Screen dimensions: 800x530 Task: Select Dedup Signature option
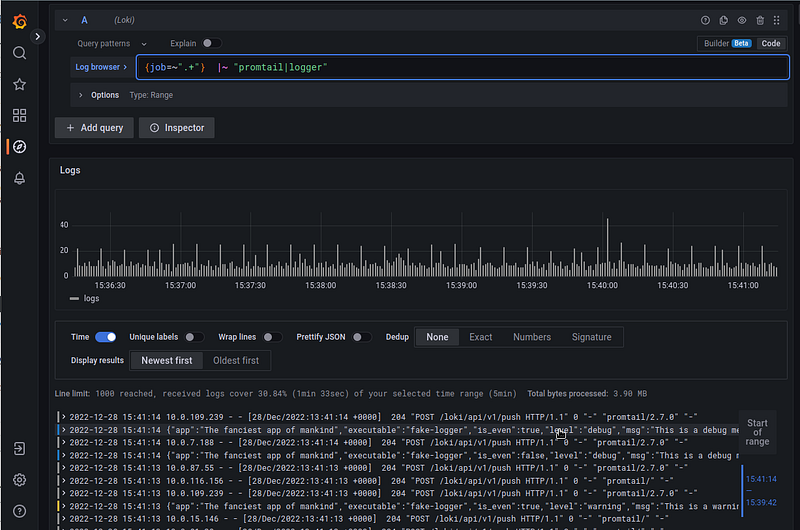(x=591, y=337)
